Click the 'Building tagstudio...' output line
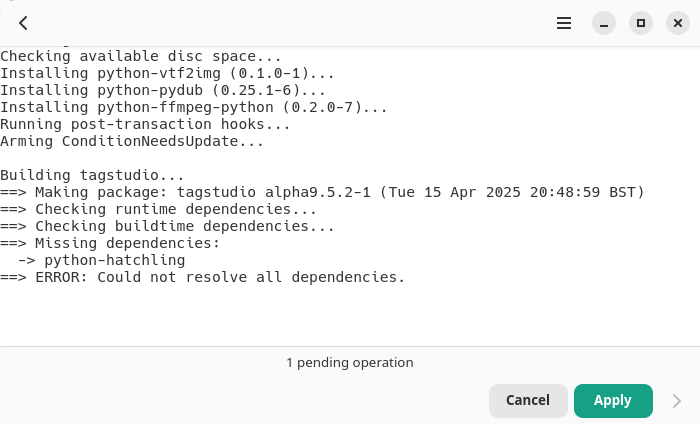 coord(92,175)
